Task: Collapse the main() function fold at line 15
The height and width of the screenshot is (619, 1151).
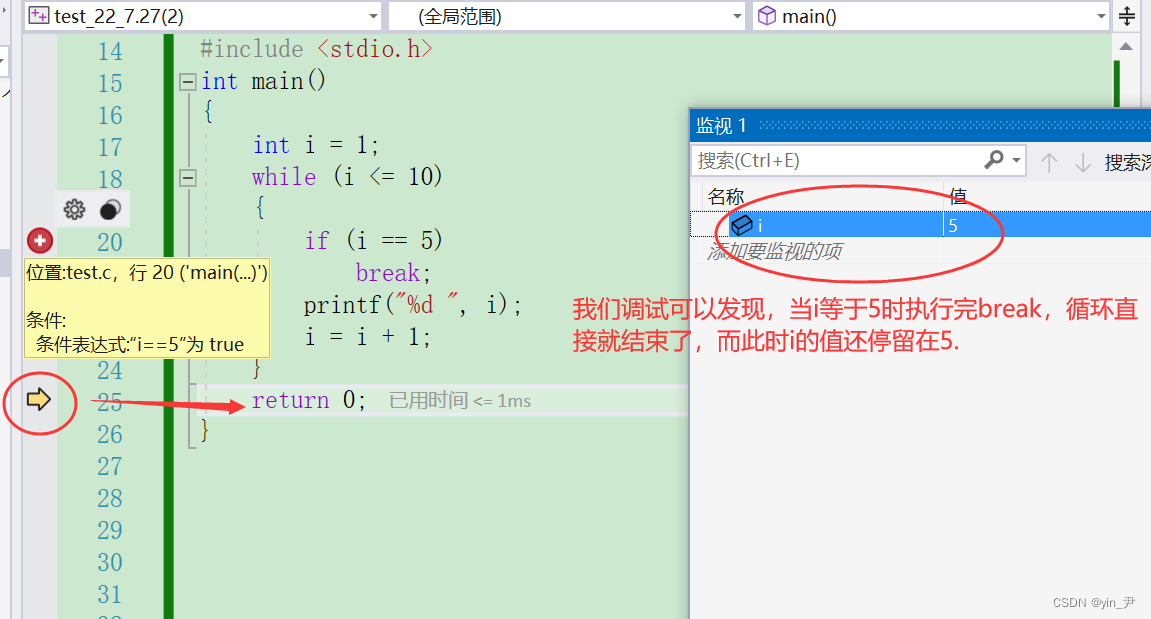Action: click(188, 81)
